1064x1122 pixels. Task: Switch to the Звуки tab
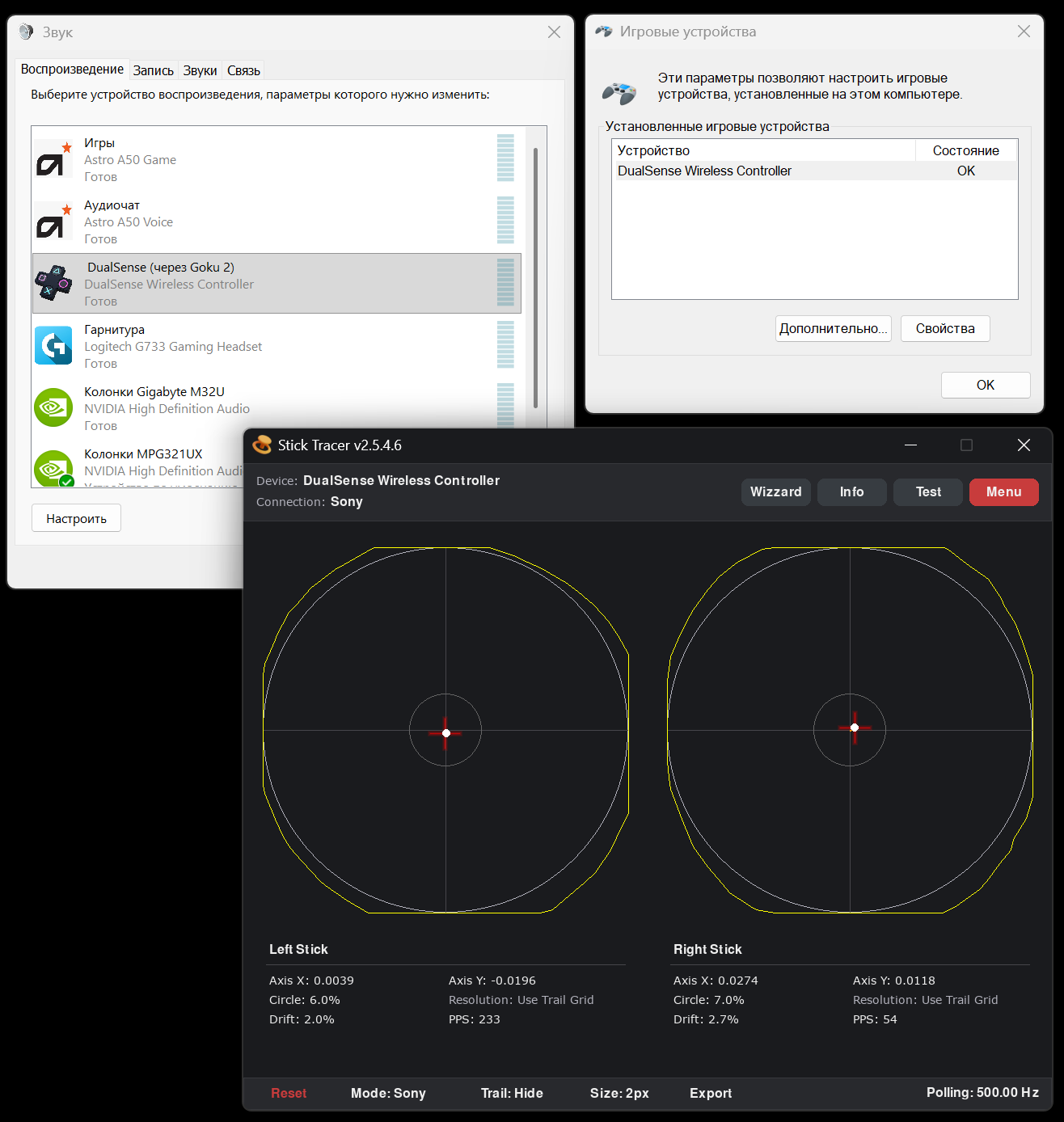click(200, 70)
